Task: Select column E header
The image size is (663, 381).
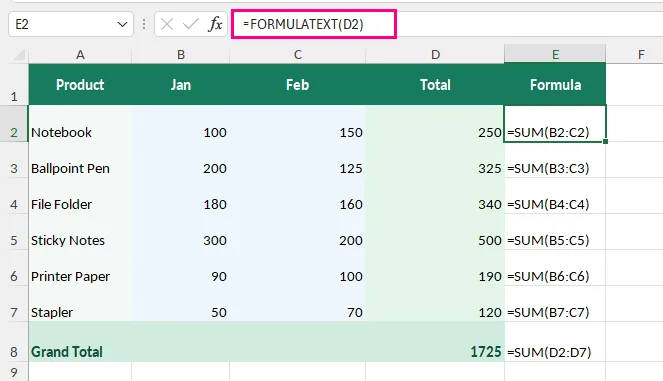Action: pos(555,54)
